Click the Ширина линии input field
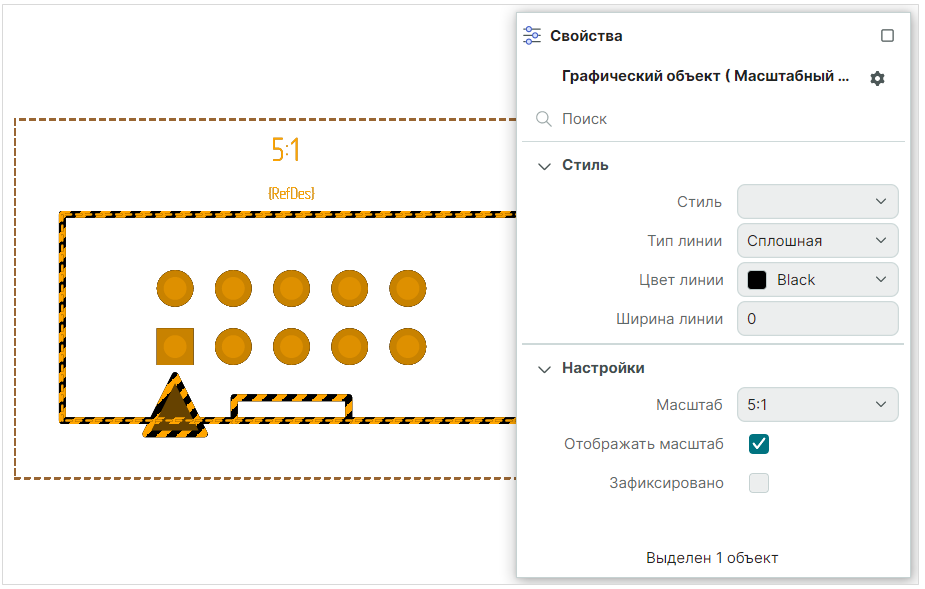The height and width of the screenshot is (589, 925). 817,320
